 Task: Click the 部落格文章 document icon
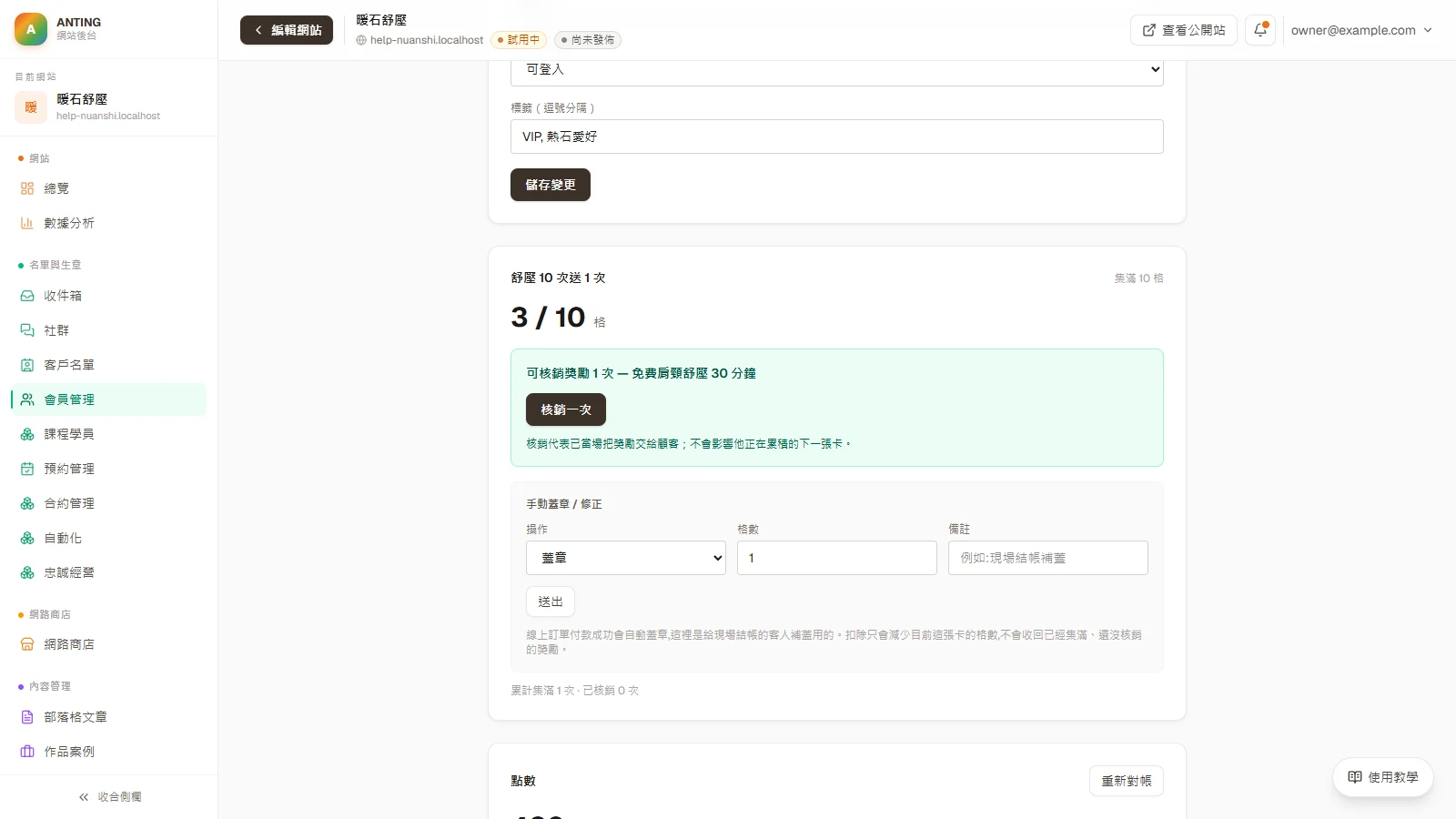(27, 717)
